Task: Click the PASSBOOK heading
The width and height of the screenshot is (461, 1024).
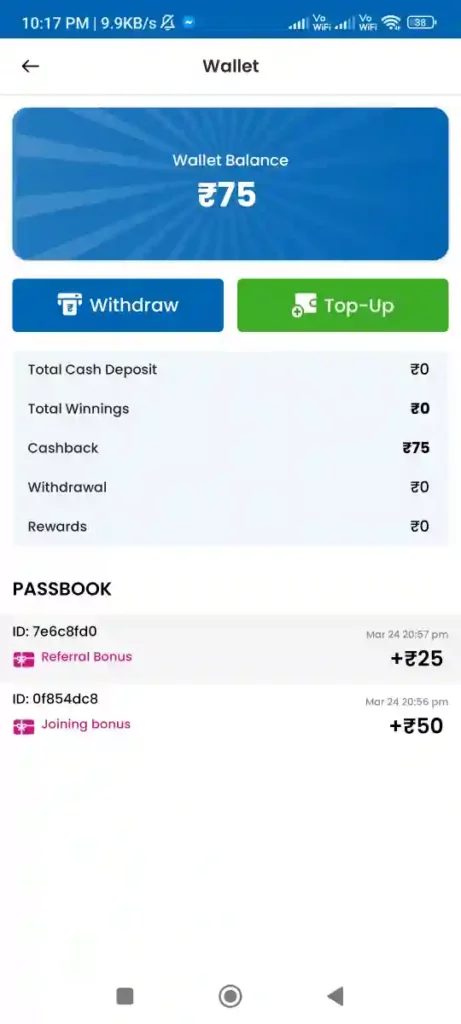Action: [x=62, y=589]
